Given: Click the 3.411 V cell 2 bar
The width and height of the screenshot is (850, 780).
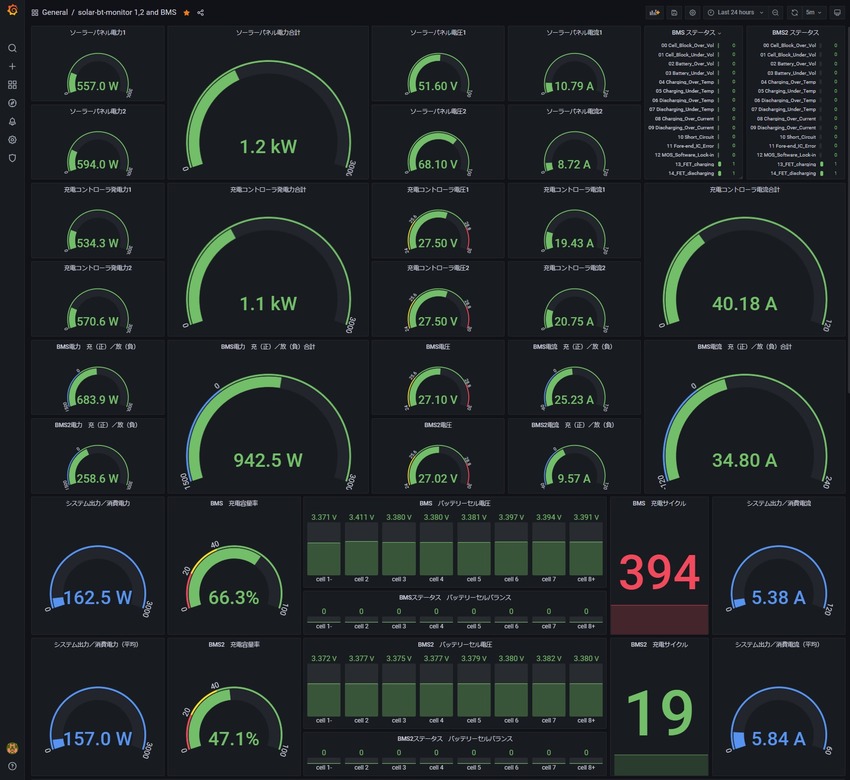Looking at the screenshot, I should point(361,549).
